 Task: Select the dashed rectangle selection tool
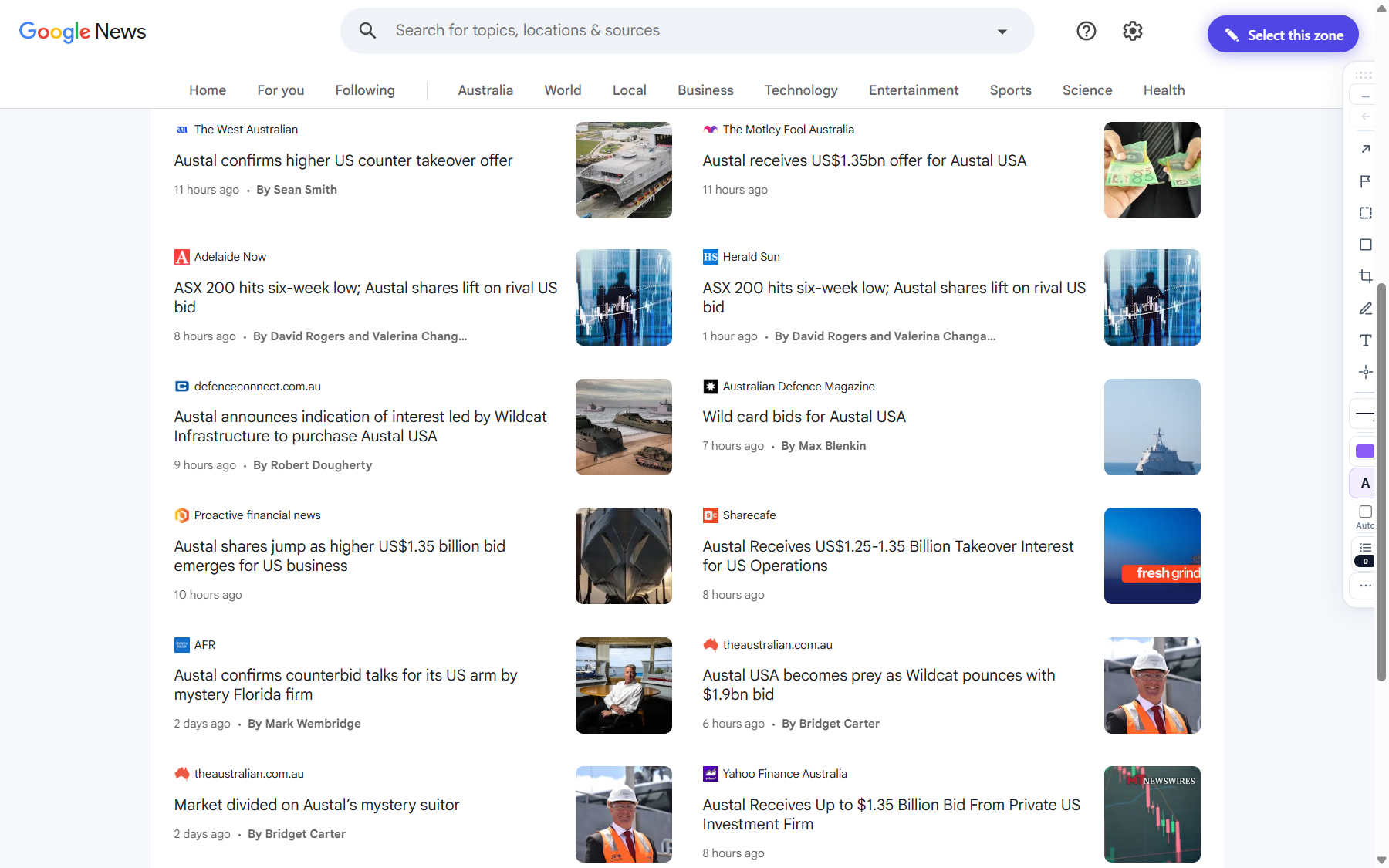coord(1365,213)
